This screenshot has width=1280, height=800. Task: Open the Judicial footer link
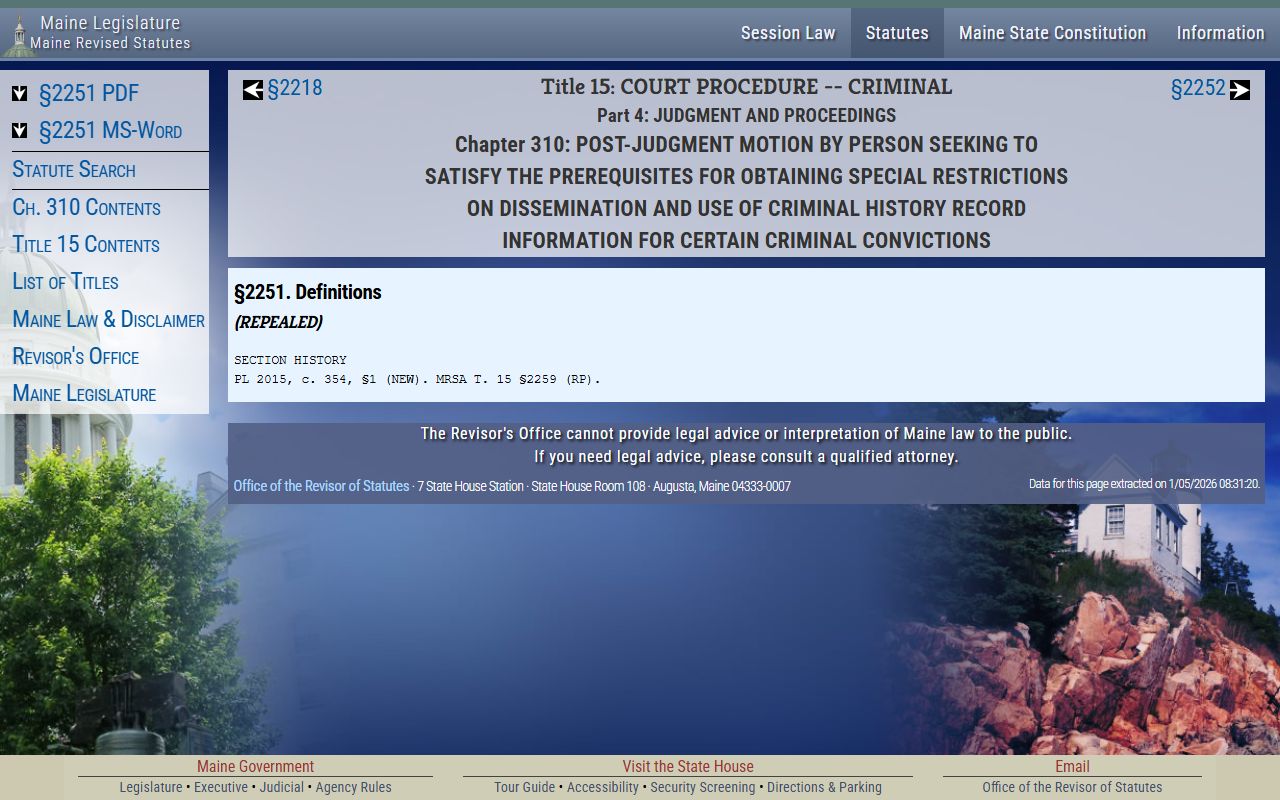pos(282,787)
